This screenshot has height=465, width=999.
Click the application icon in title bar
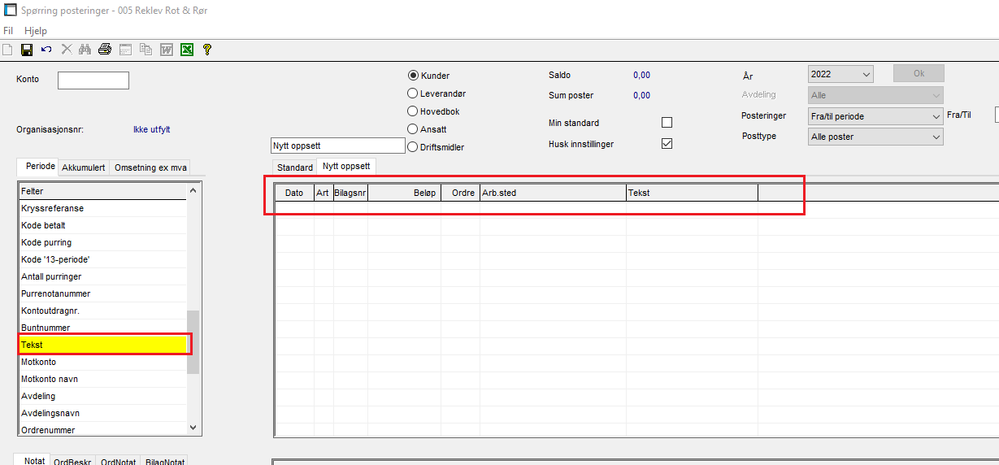pos(10,10)
